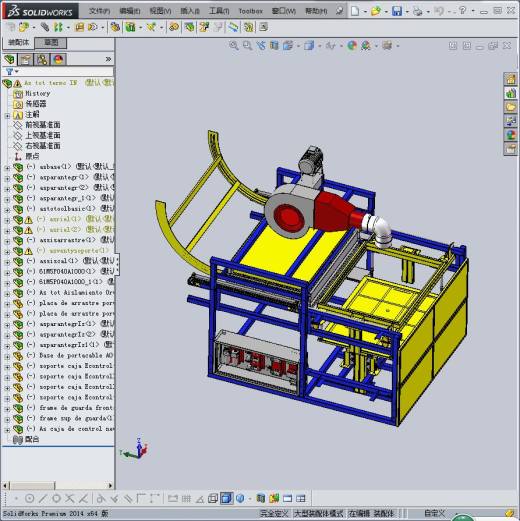
Task: Click the Undo arrow icon
Action: tap(439, 11)
